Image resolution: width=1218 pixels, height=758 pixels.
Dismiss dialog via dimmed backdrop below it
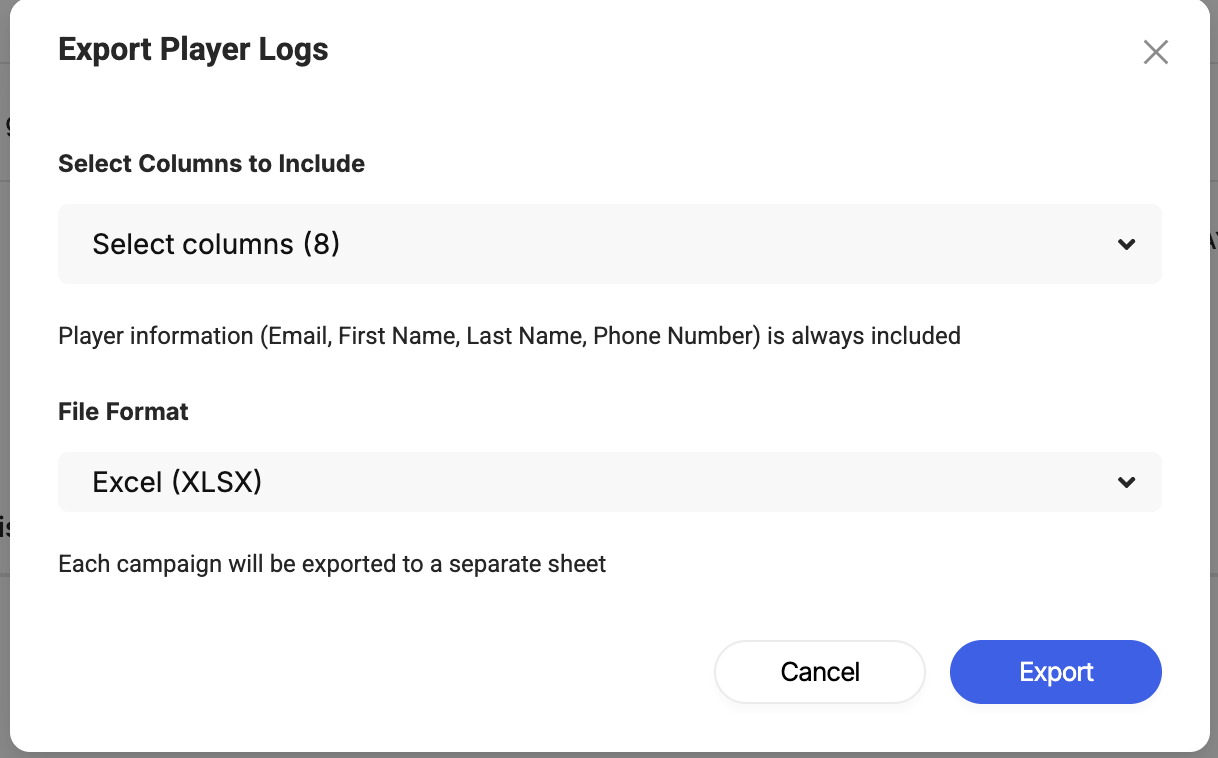coord(609,755)
